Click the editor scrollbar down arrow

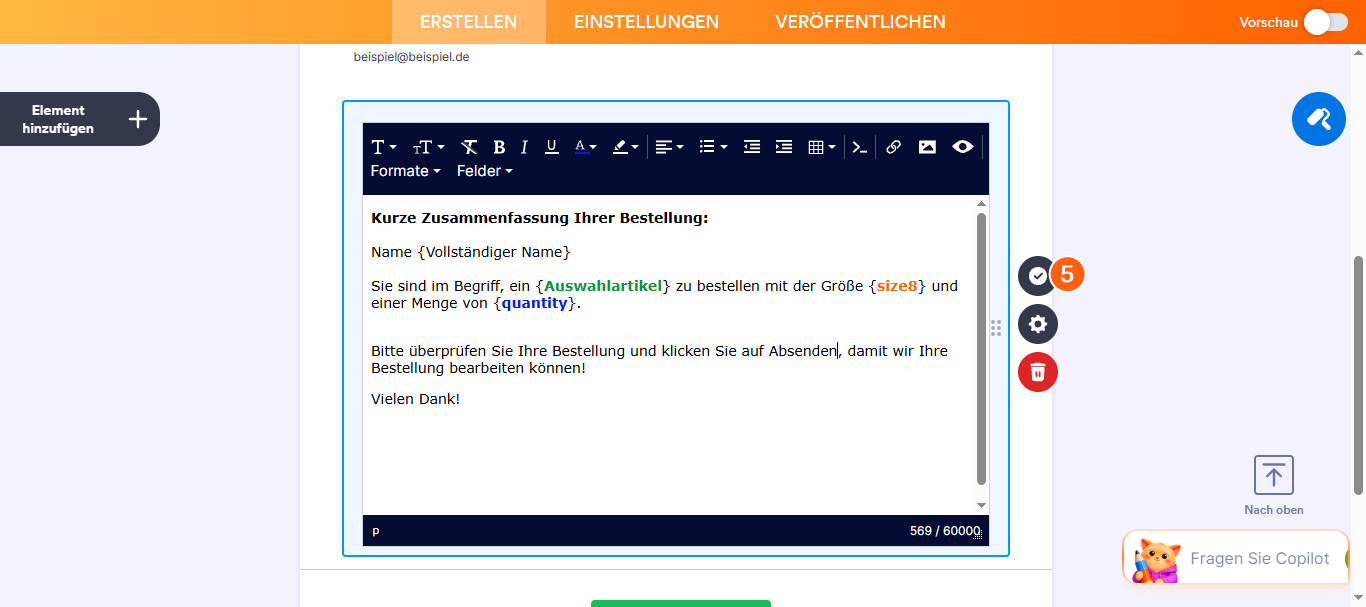click(981, 505)
